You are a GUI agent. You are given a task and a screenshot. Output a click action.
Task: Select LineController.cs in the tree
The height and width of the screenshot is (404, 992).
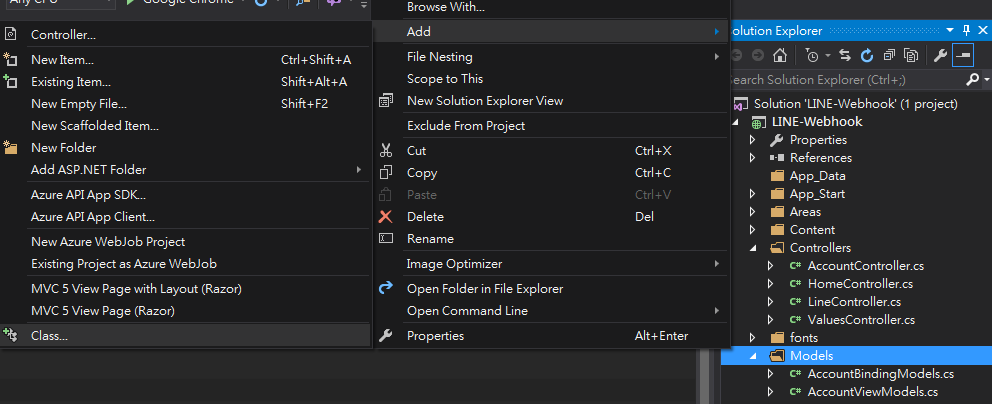click(853, 302)
